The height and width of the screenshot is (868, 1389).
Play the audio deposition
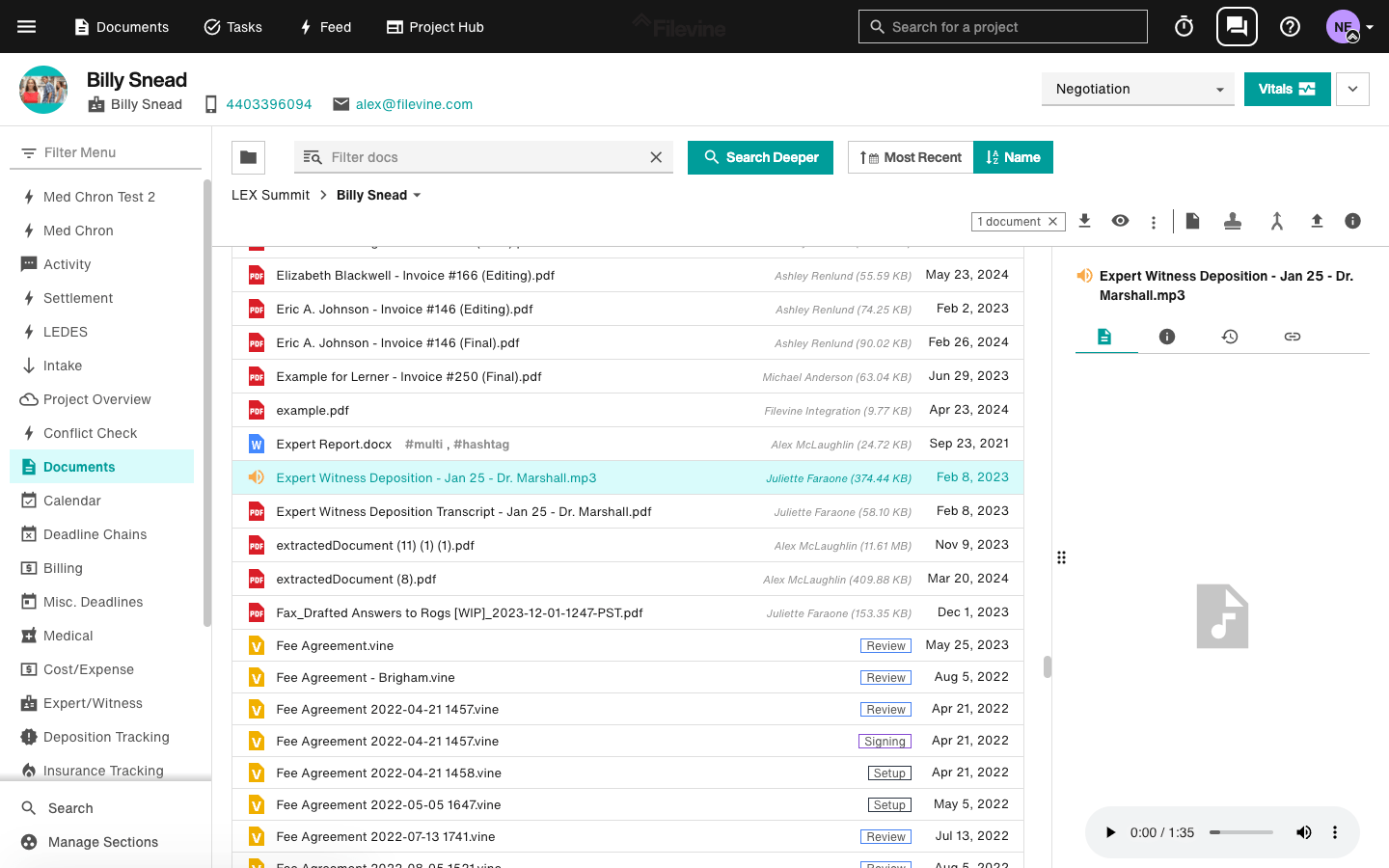tap(1110, 832)
